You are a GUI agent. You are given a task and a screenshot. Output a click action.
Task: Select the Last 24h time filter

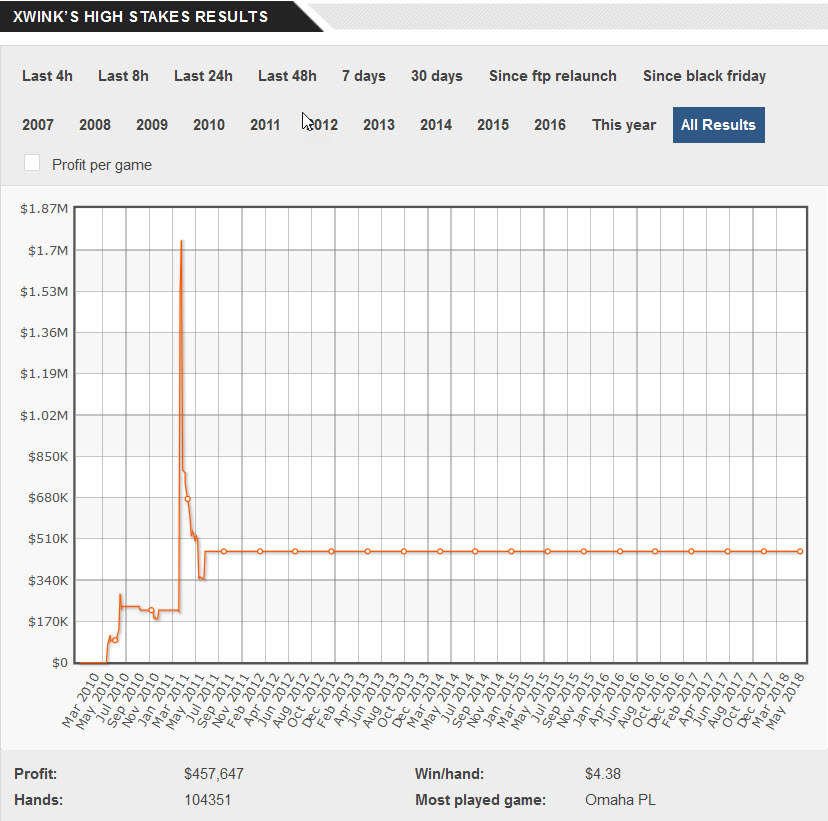tap(203, 76)
